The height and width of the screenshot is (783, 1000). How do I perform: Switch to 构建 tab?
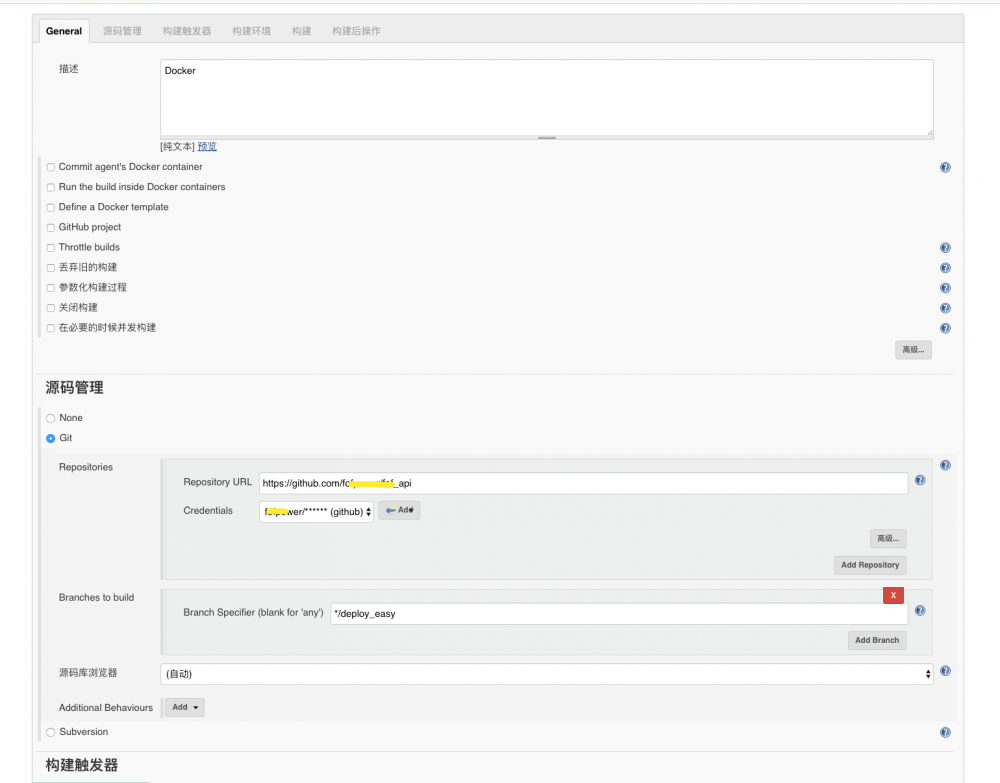301,31
